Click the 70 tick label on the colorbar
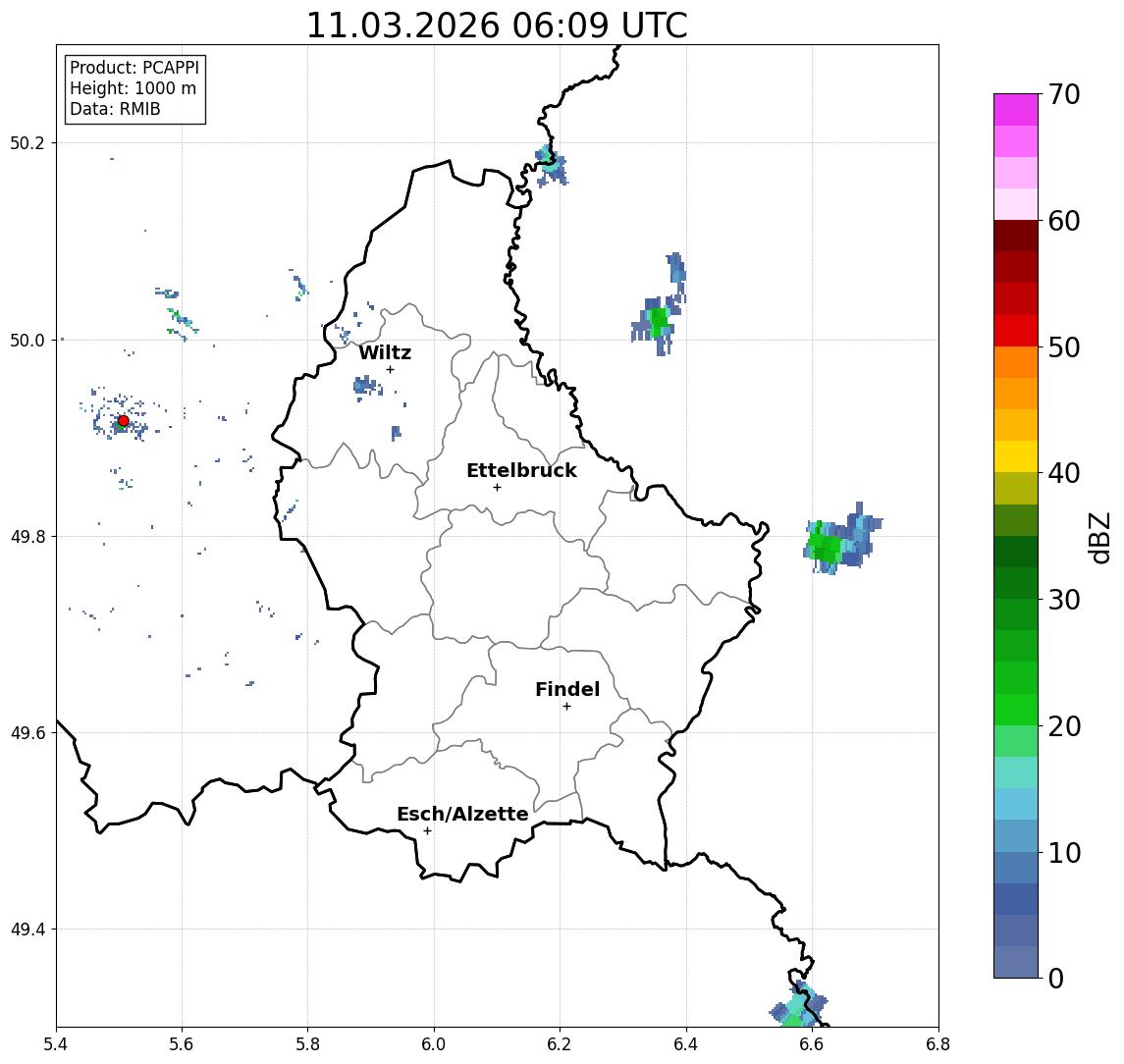The width and height of the screenshot is (1124, 1064). (1064, 94)
